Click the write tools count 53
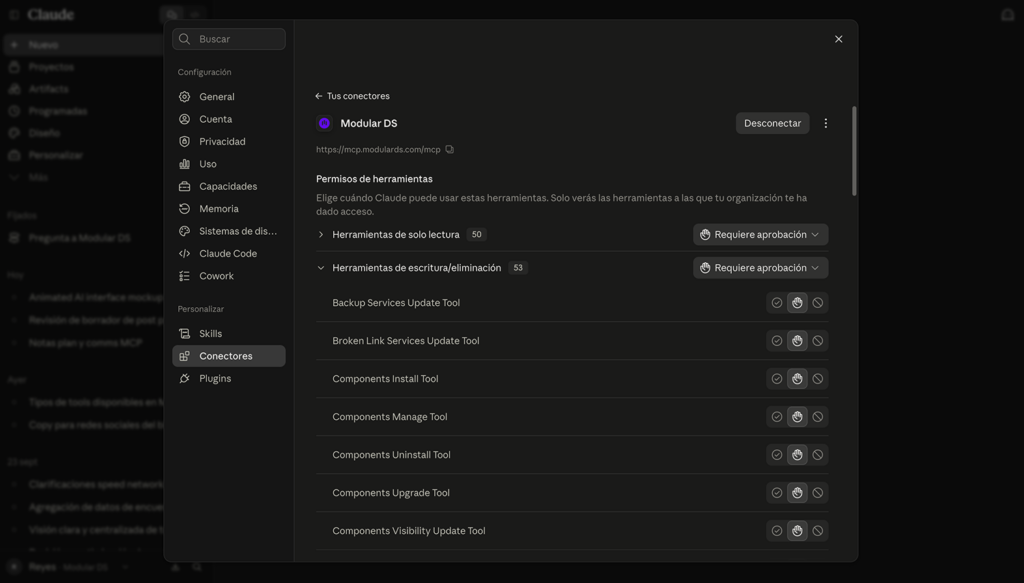The width and height of the screenshot is (1024, 583). [x=518, y=268]
